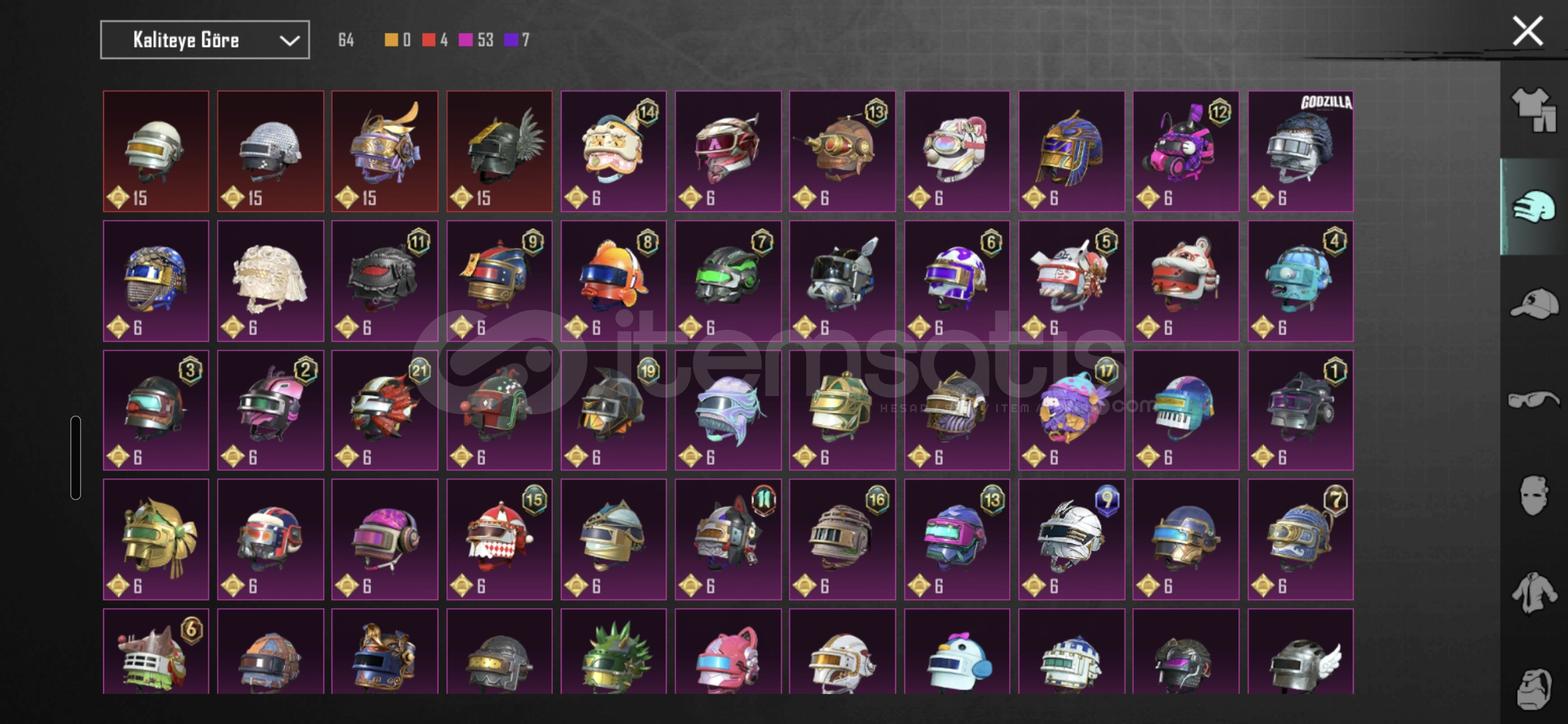The image size is (1568, 724).
Task: Open the jacket category icon
Action: (x=1533, y=592)
